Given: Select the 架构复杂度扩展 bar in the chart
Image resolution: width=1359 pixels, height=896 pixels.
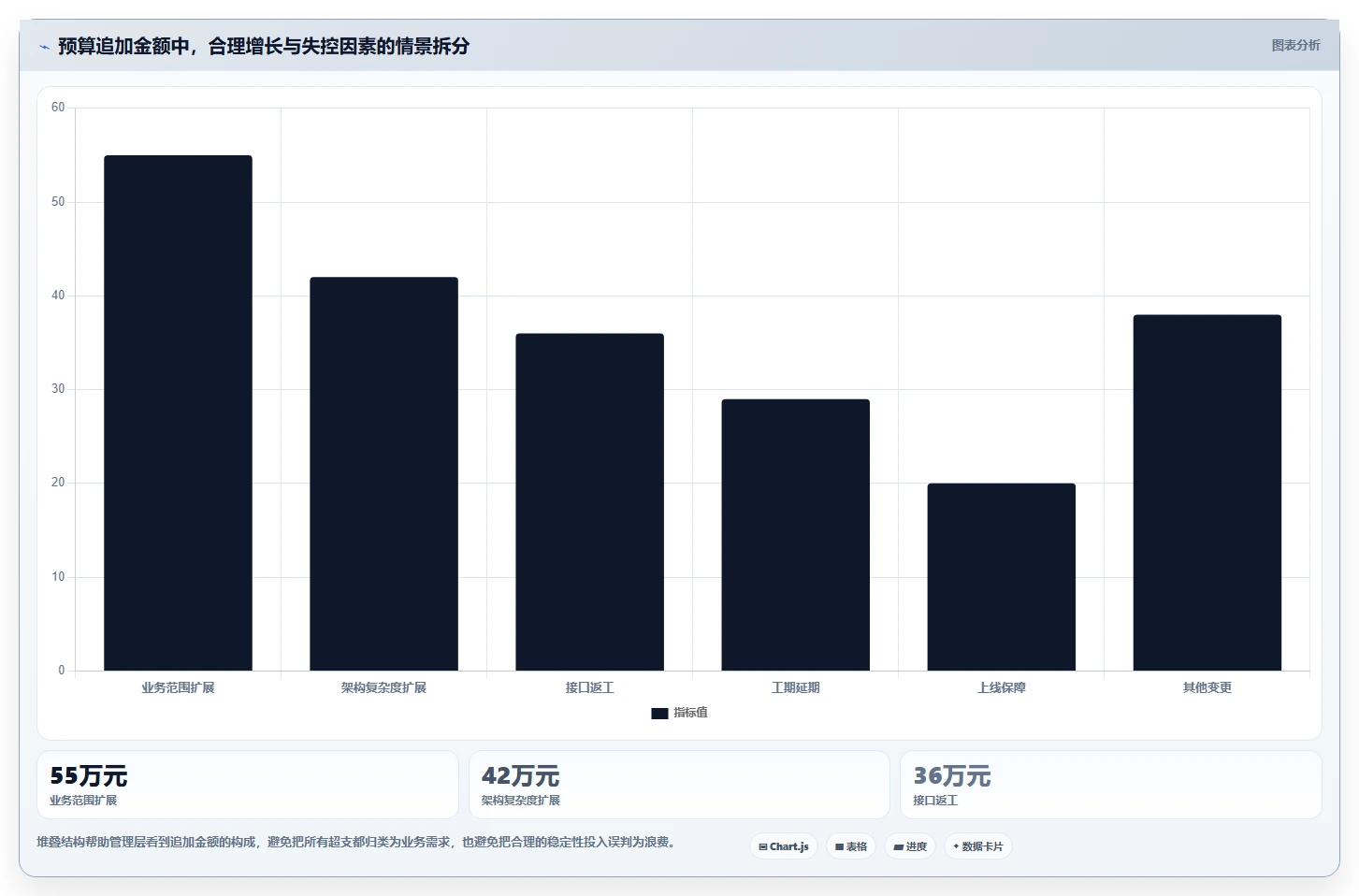Looking at the screenshot, I should click(x=383, y=473).
